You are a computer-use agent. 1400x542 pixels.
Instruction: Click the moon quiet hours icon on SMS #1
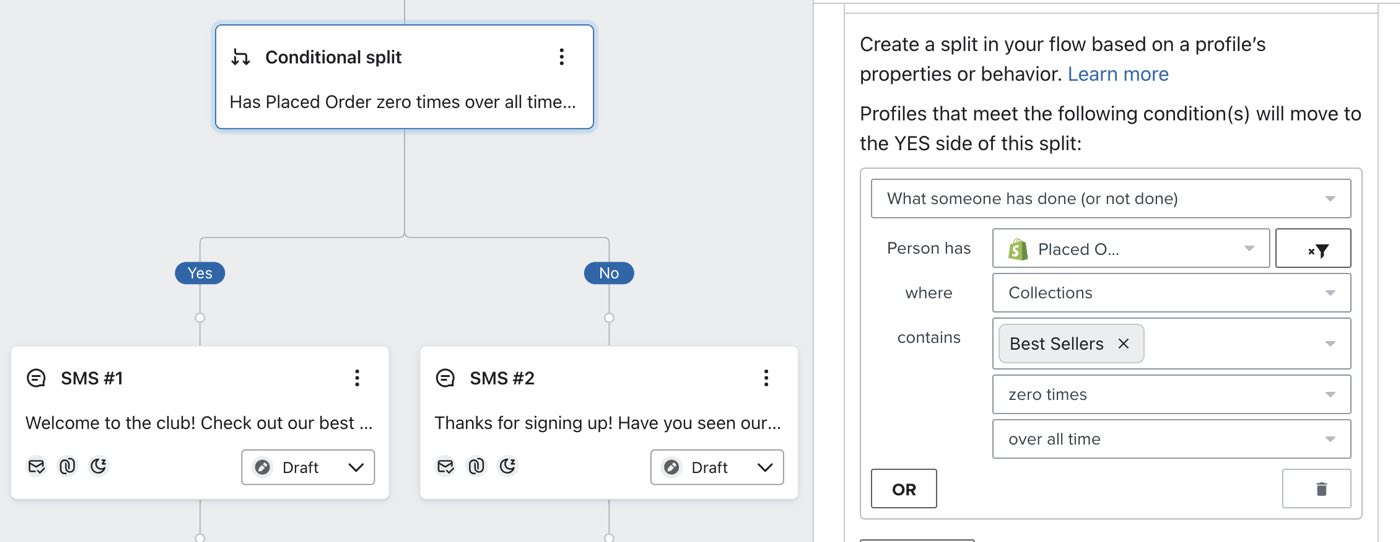(x=98, y=466)
